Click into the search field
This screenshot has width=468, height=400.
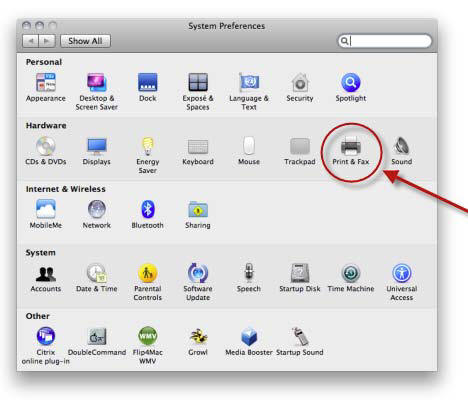click(385, 41)
